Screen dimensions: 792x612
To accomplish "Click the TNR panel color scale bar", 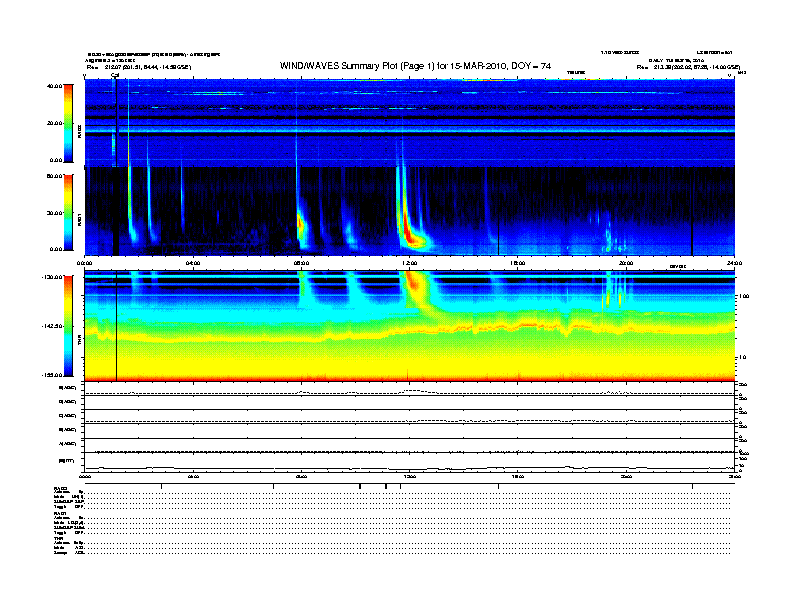I will click(68, 326).
